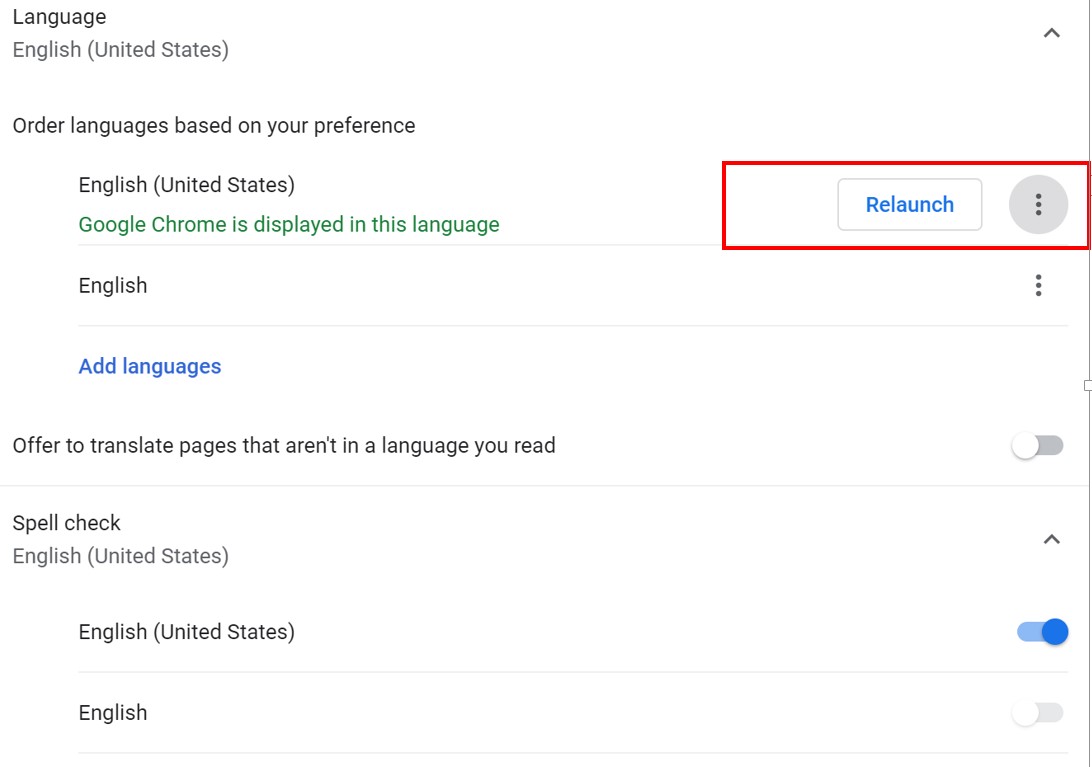Collapse the Spell check section chevron
Viewport: 1092px width, 767px height.
[x=1052, y=539]
